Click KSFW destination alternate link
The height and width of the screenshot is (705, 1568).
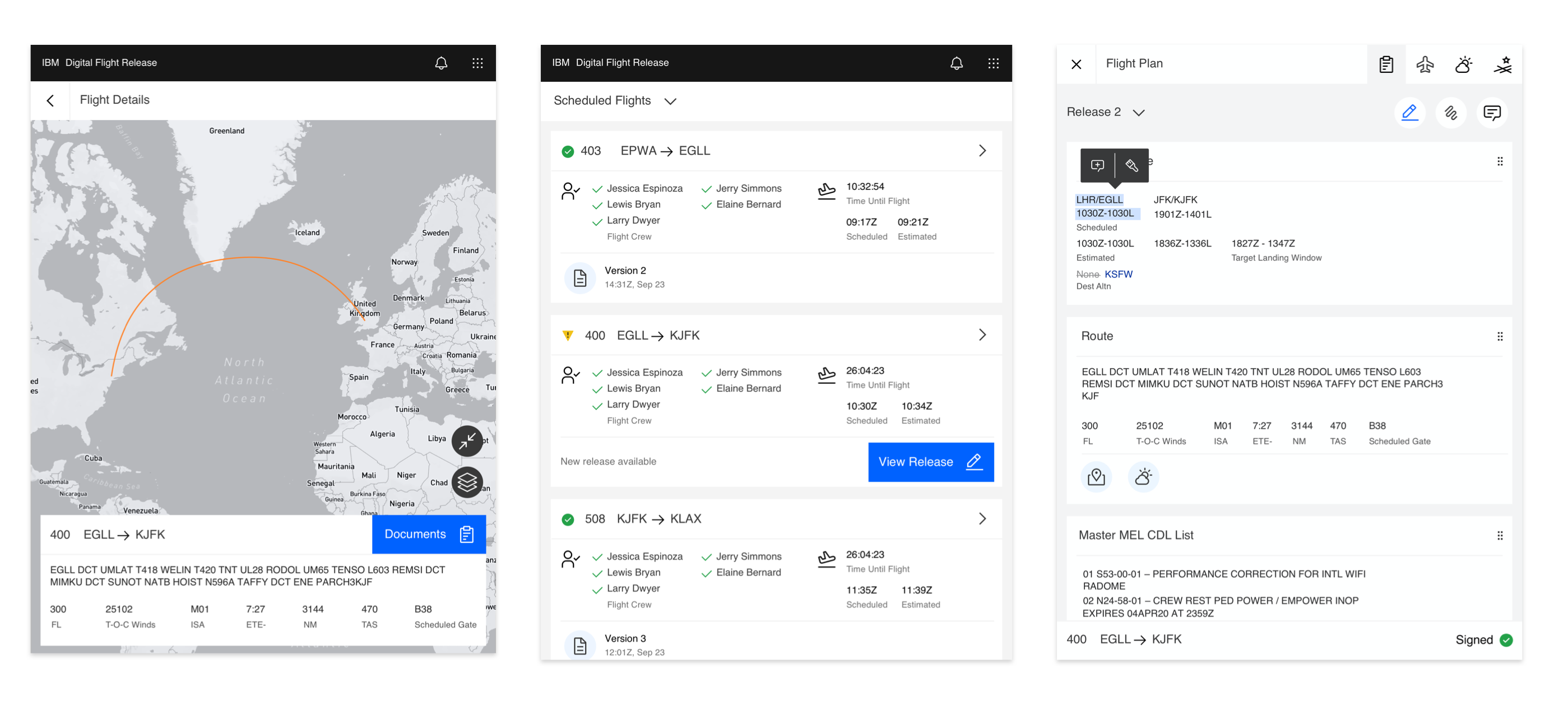pos(1118,274)
